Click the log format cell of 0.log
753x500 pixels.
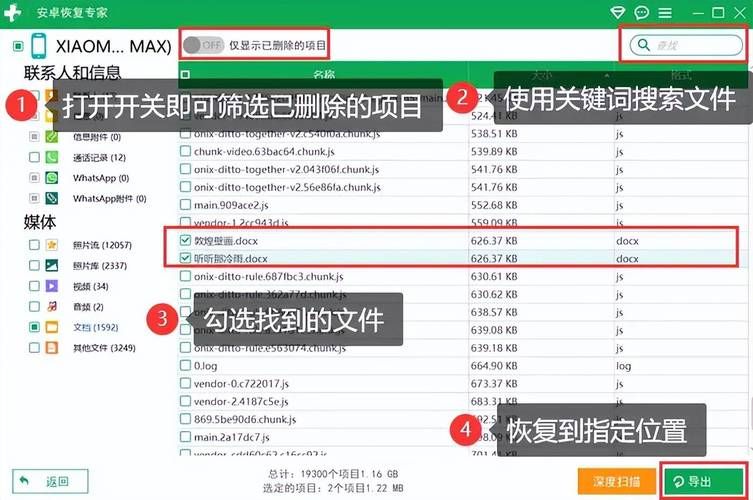tap(623, 366)
